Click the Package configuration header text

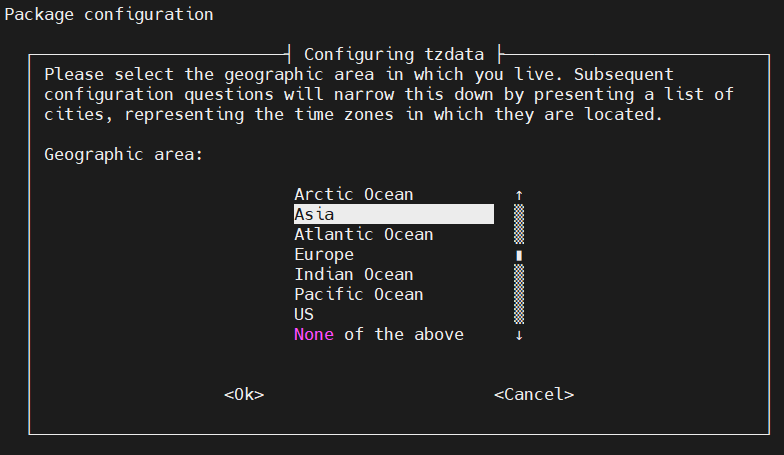click(109, 14)
